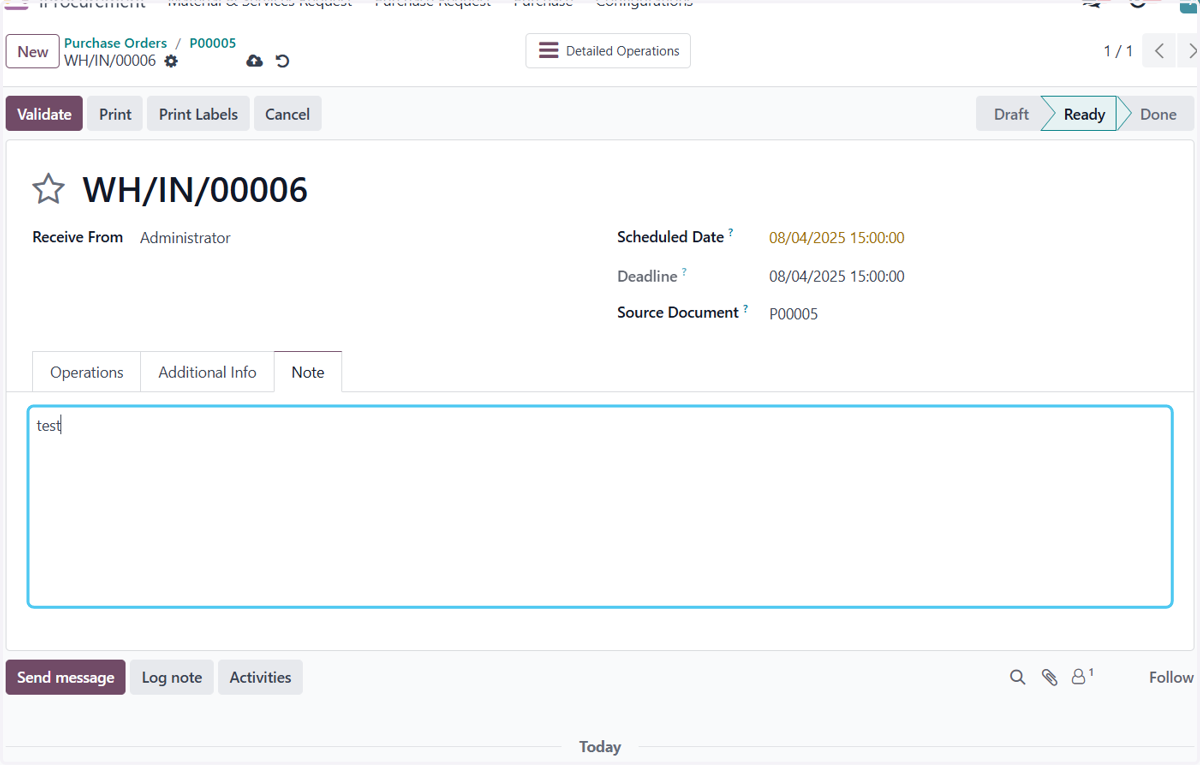1200x765 pixels.
Task: Click Print Labels
Action: pyautogui.click(x=198, y=114)
